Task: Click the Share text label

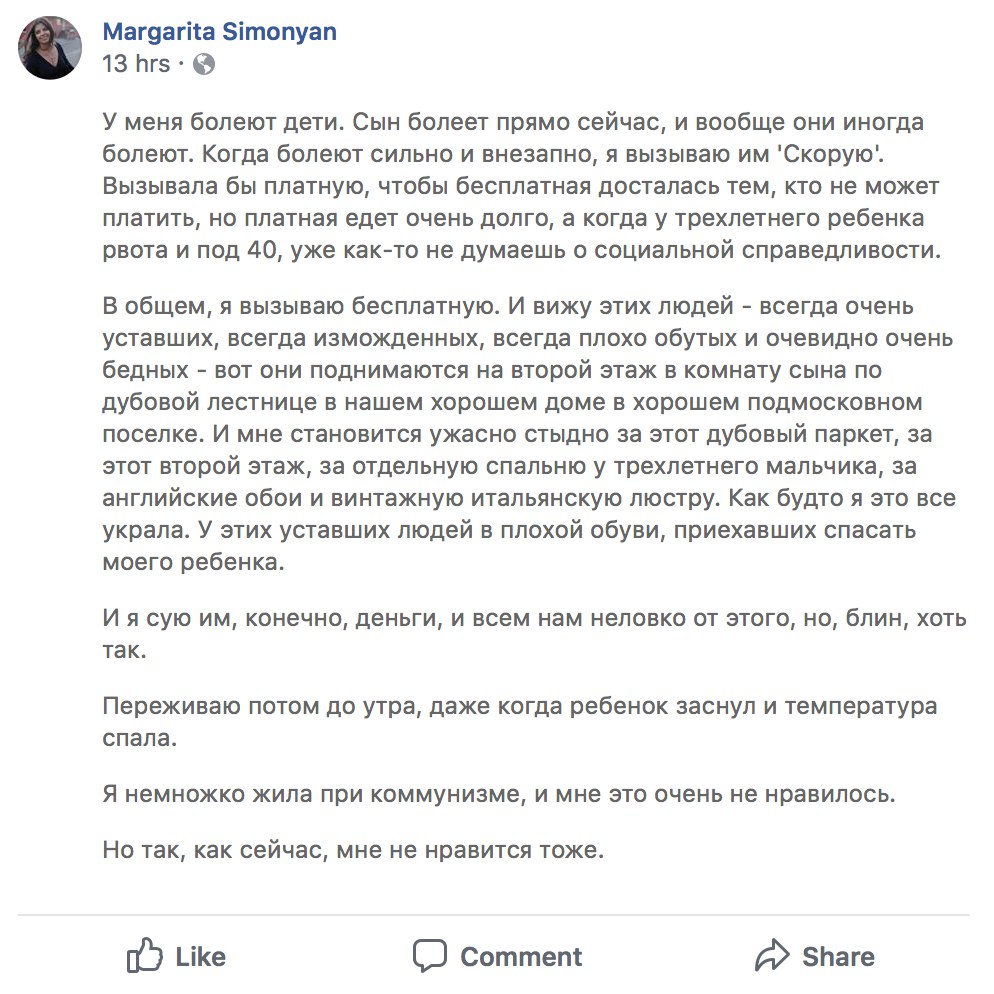Action: pyautogui.click(x=838, y=957)
